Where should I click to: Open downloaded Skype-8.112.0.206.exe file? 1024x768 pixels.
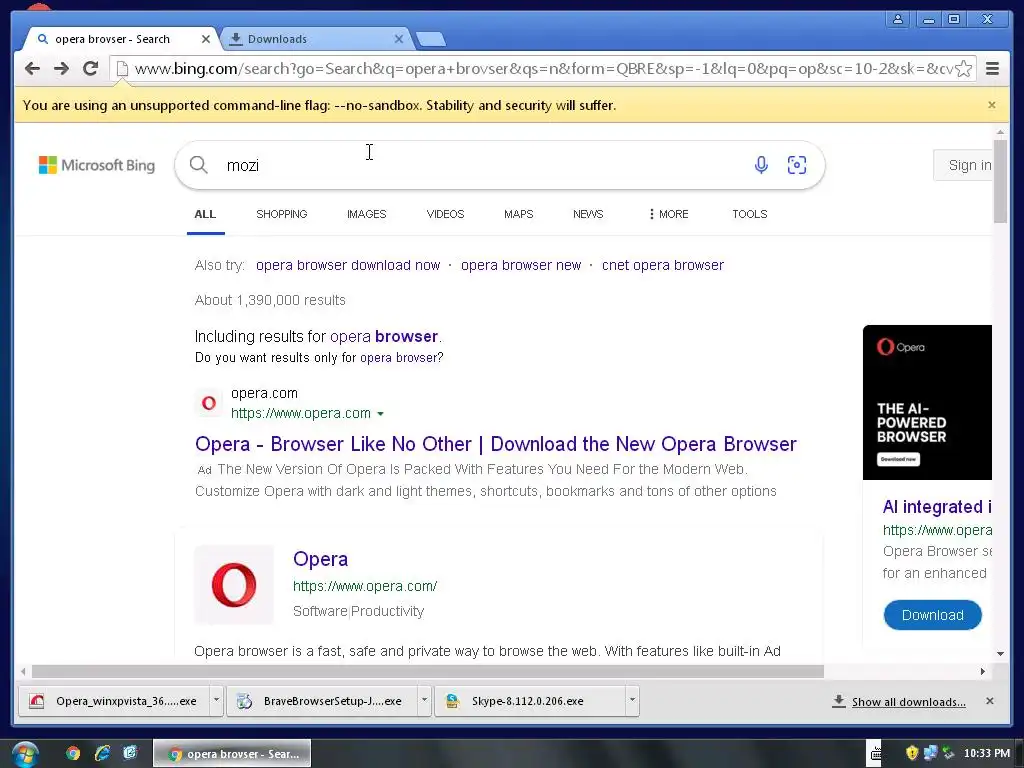[530, 701]
